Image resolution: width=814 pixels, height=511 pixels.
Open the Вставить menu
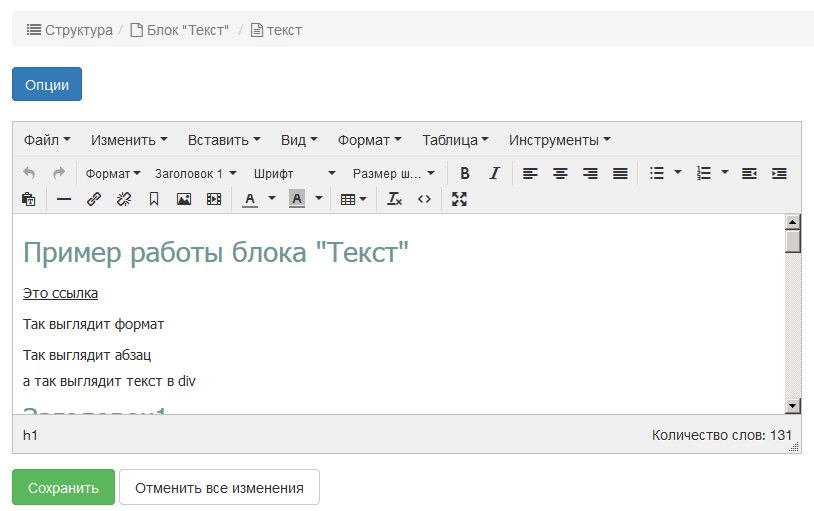click(224, 140)
